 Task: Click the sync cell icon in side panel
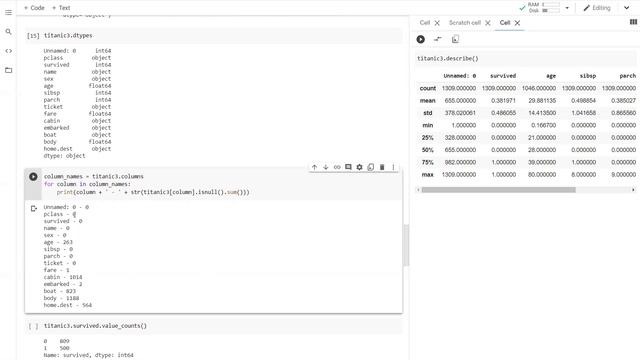click(x=438, y=39)
